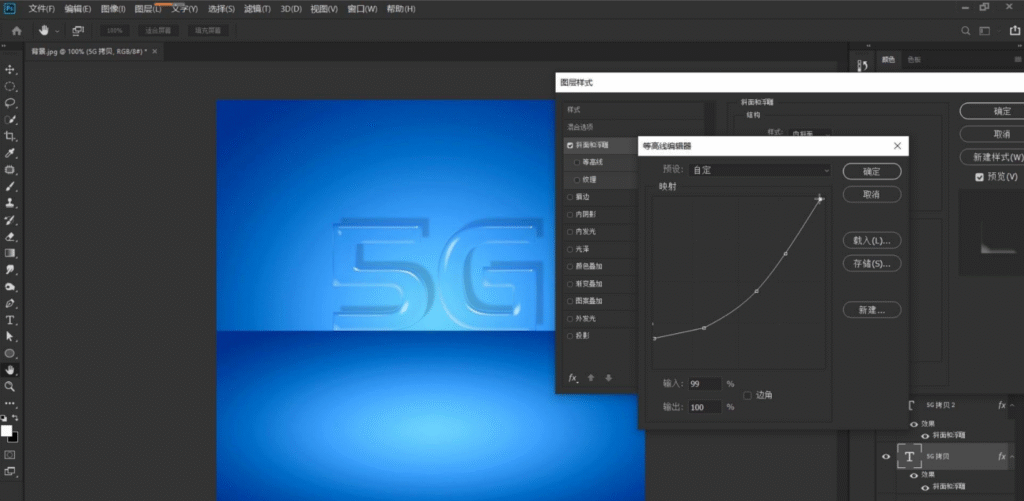The width and height of the screenshot is (1024, 501).
Task: Select the Elliptical Marquee tool
Action: (x=10, y=86)
